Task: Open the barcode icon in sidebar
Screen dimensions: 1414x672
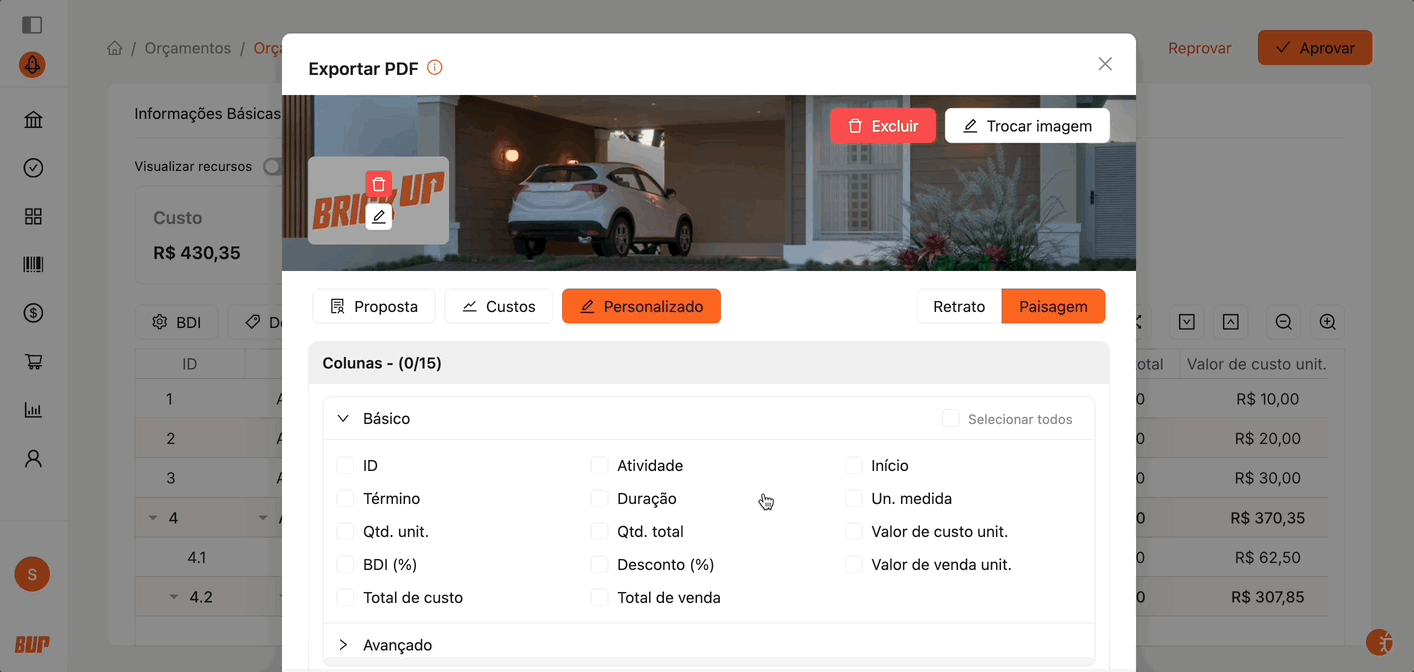Action: (33, 265)
